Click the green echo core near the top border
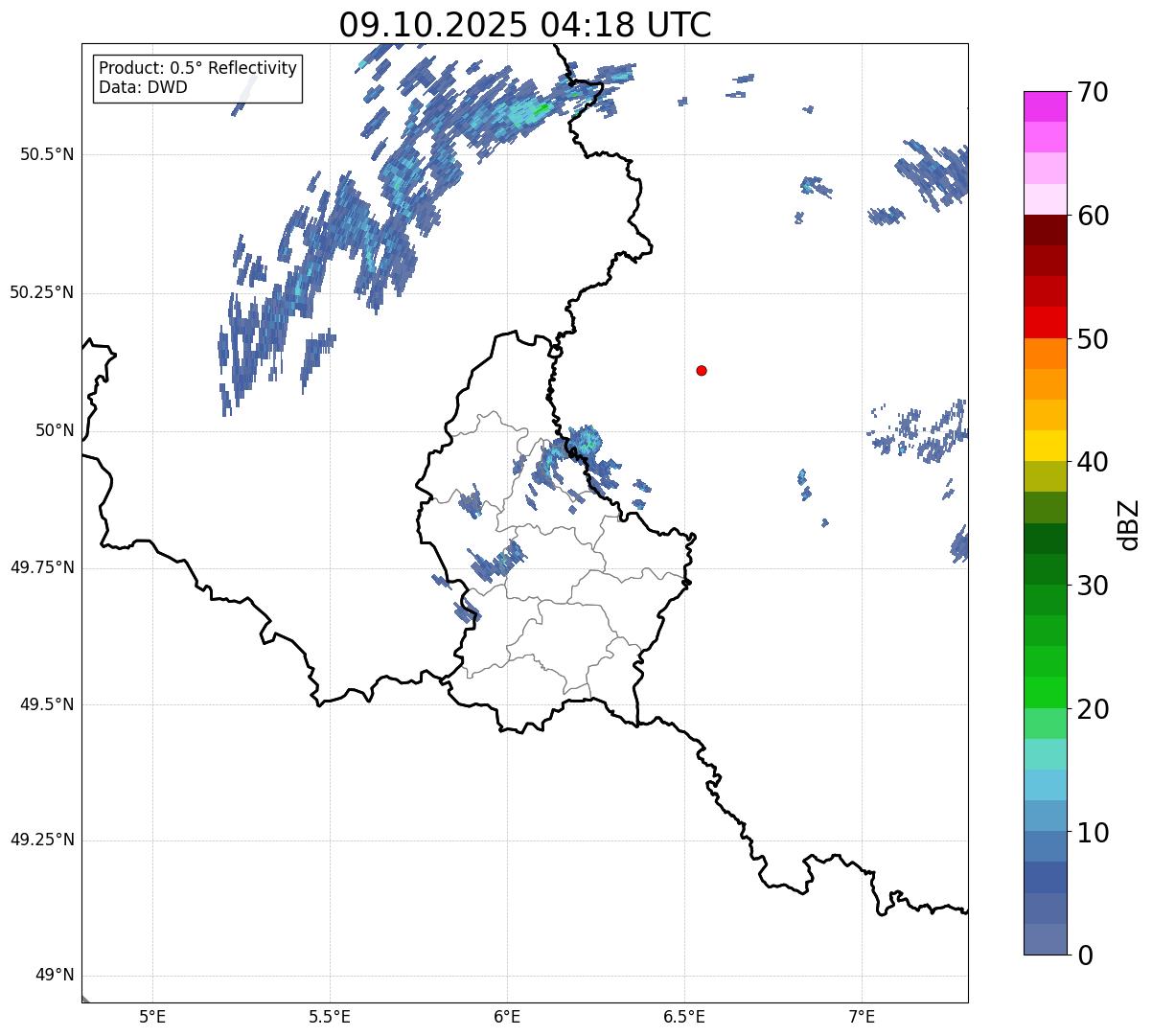The height and width of the screenshot is (1036, 1152). tap(541, 108)
